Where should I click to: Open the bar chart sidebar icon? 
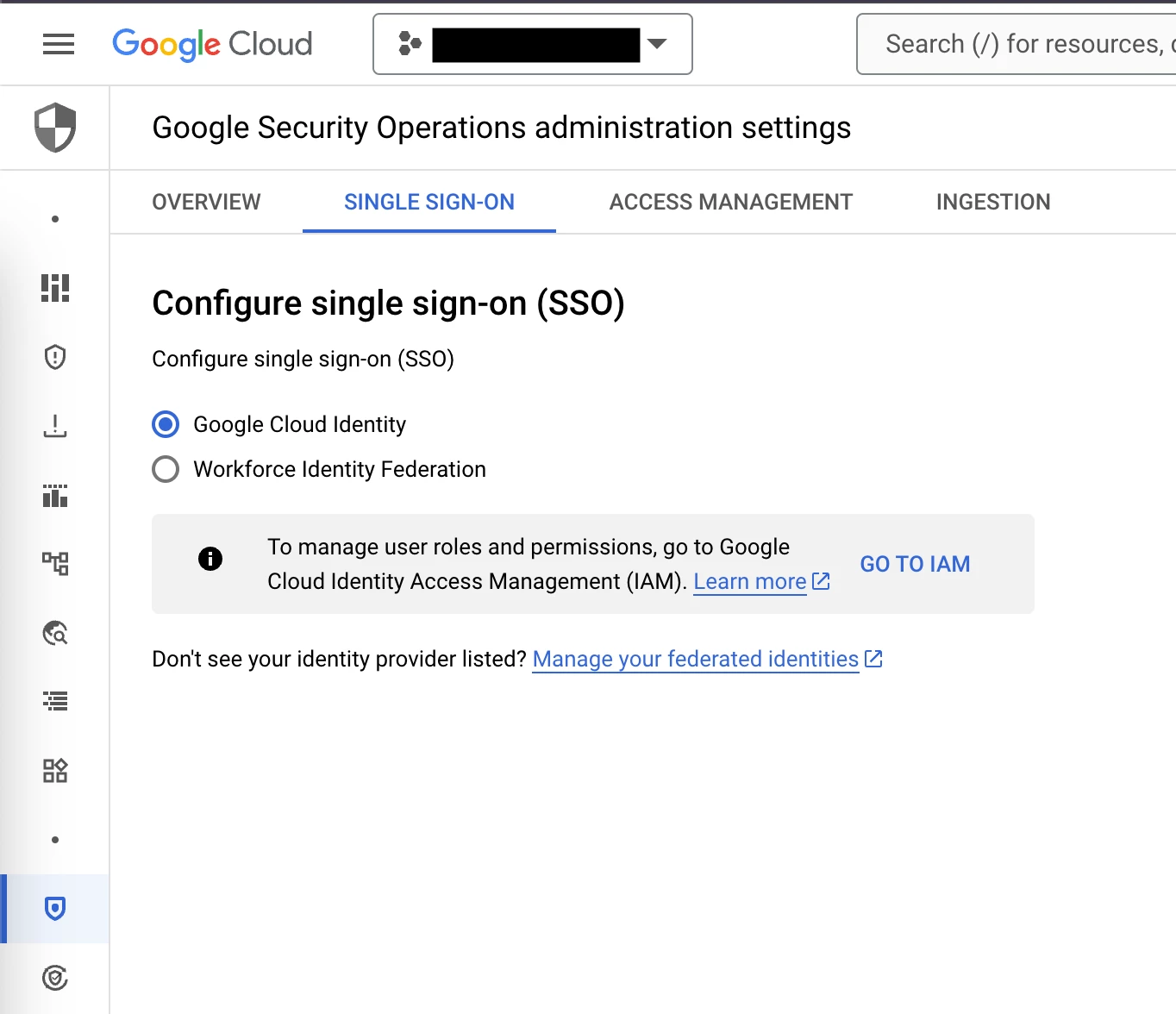(55, 495)
